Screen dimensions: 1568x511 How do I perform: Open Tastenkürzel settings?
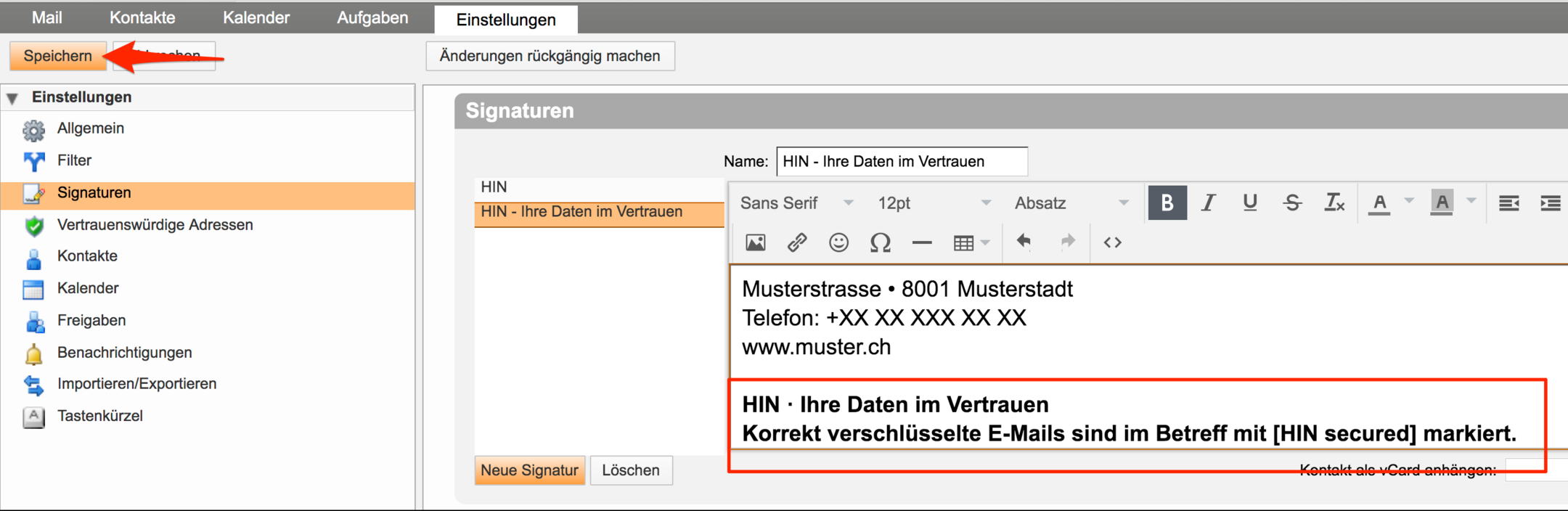[x=100, y=416]
